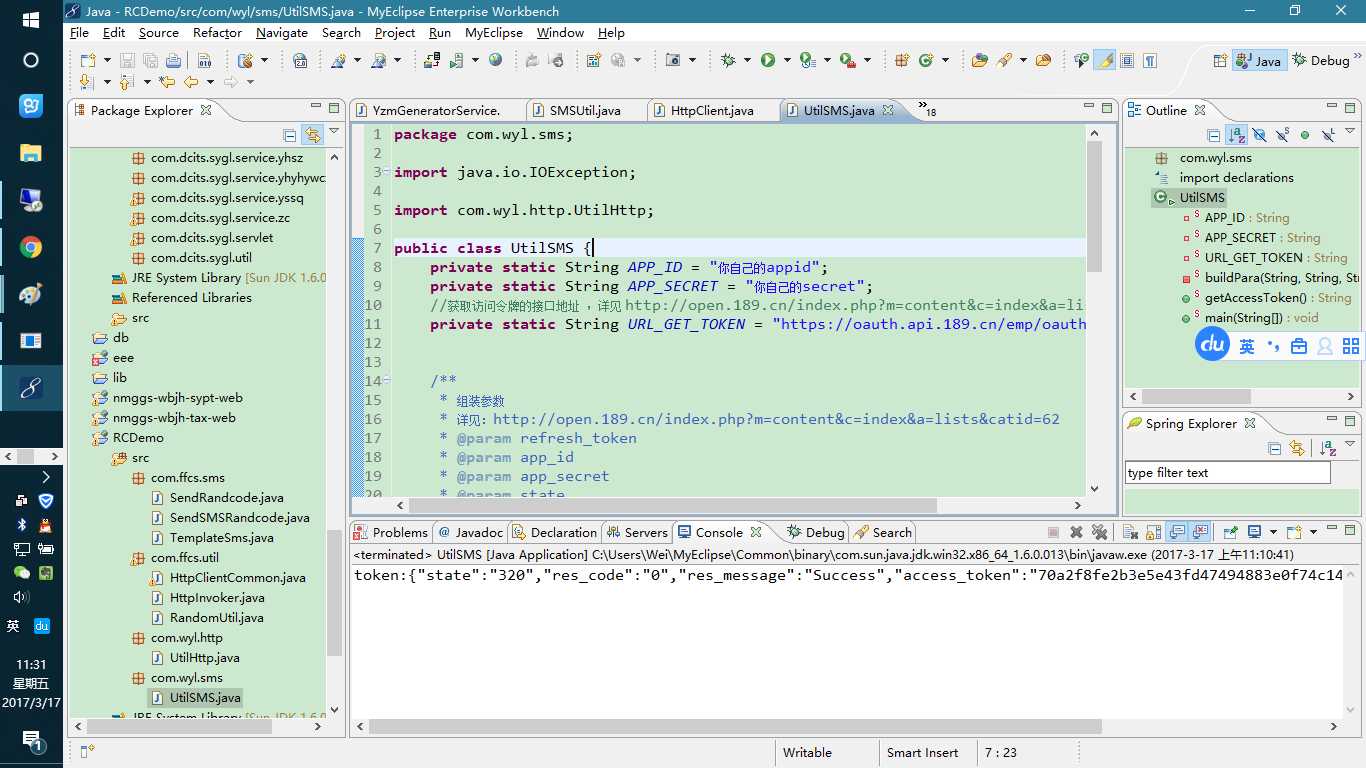Select the Java perspective button

(x=1259, y=60)
